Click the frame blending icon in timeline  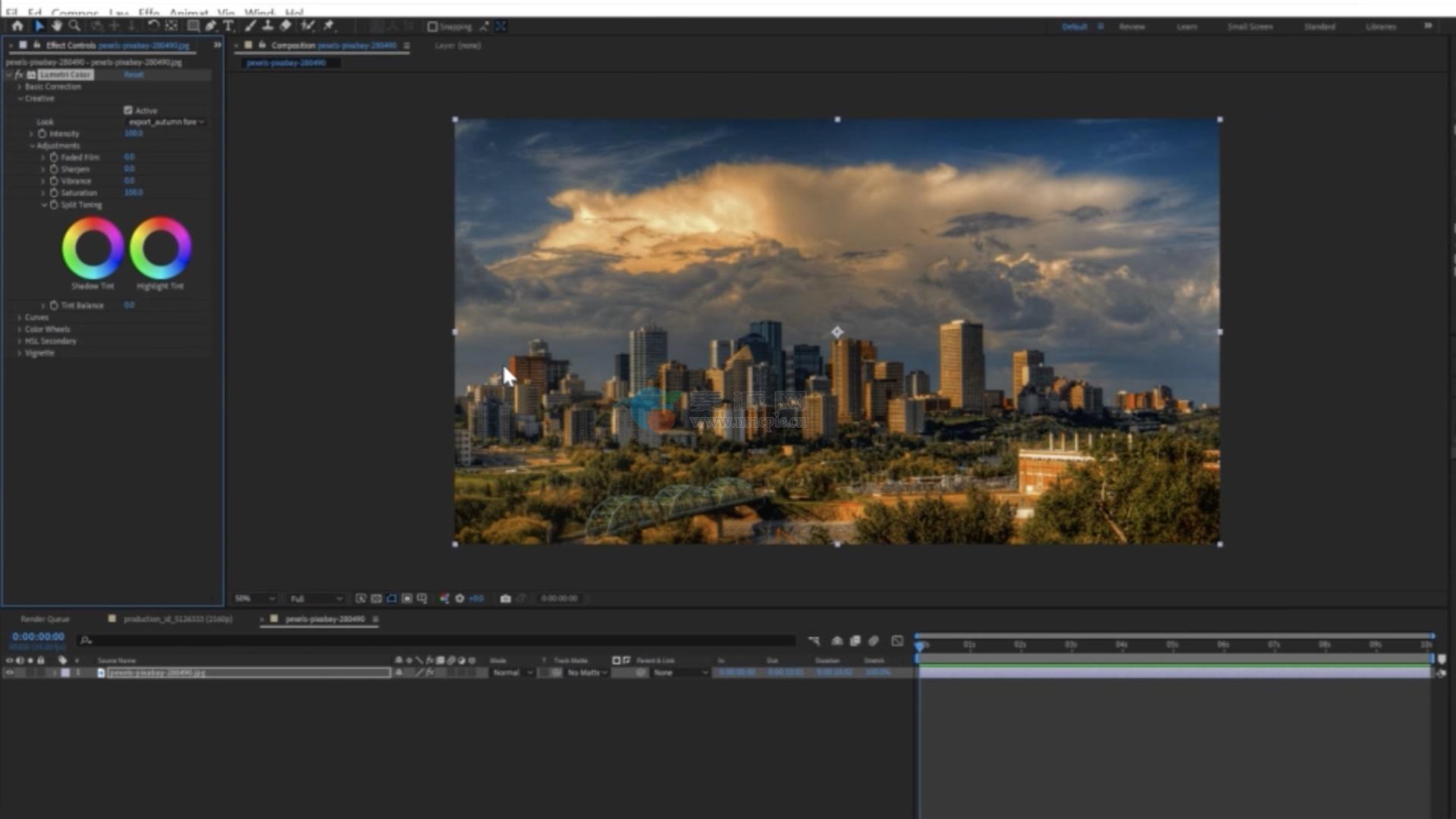pos(855,641)
